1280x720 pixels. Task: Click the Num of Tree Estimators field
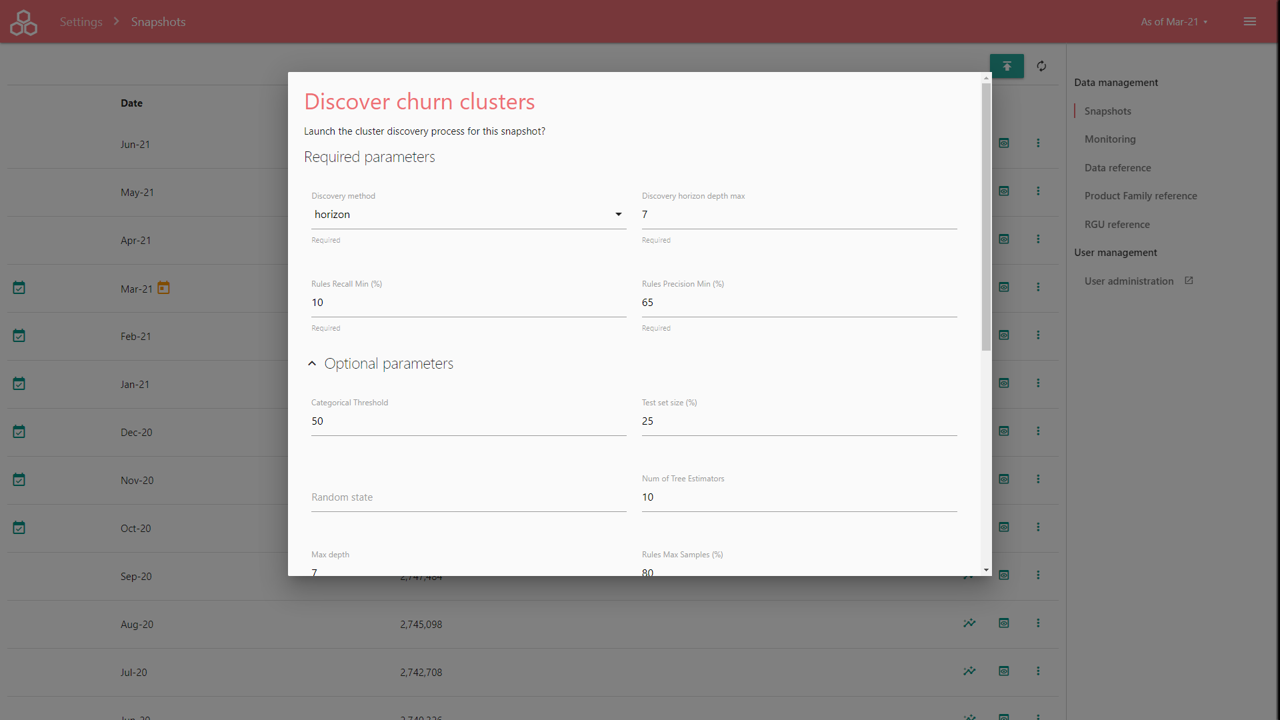(x=799, y=498)
